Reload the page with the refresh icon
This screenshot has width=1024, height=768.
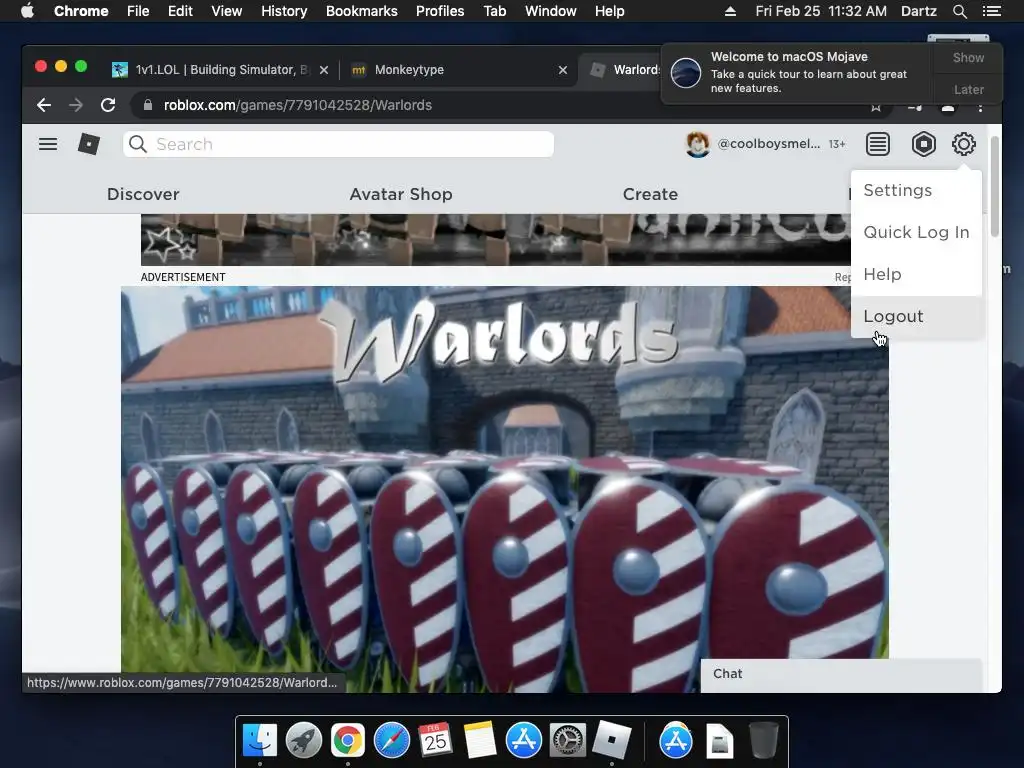(108, 104)
